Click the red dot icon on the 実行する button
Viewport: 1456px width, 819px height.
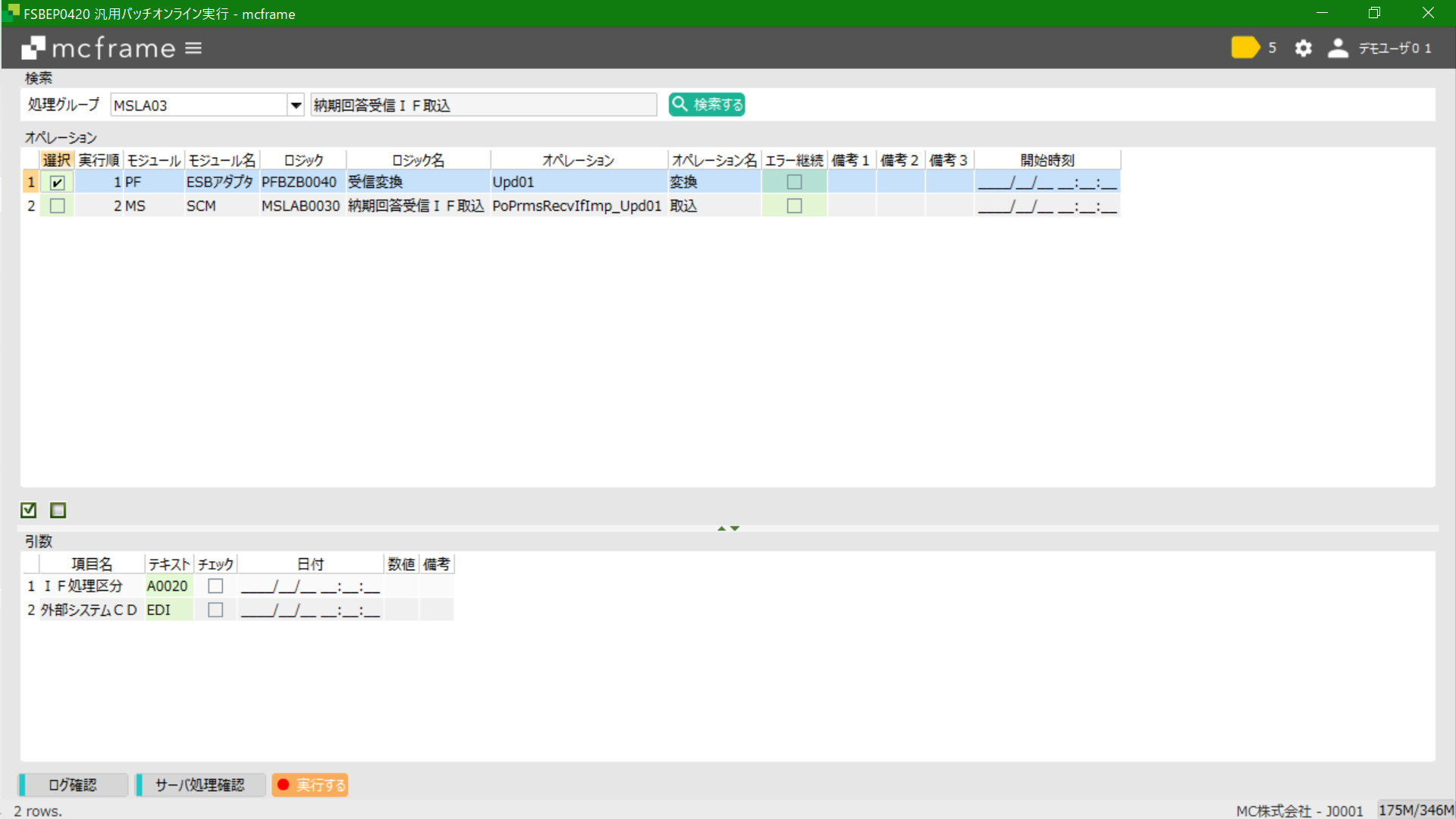pyautogui.click(x=284, y=784)
